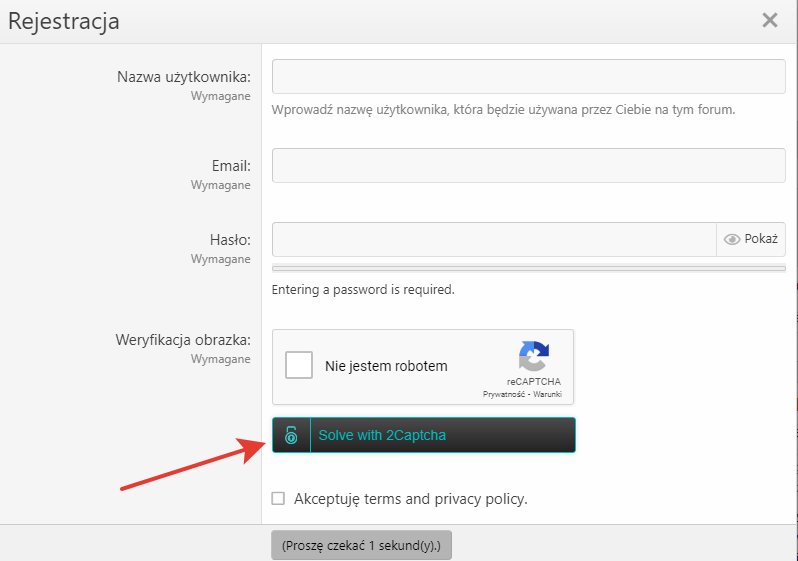Click the 'Weryfikacja obrazka:' label
The image size is (798, 561).
coord(182,339)
